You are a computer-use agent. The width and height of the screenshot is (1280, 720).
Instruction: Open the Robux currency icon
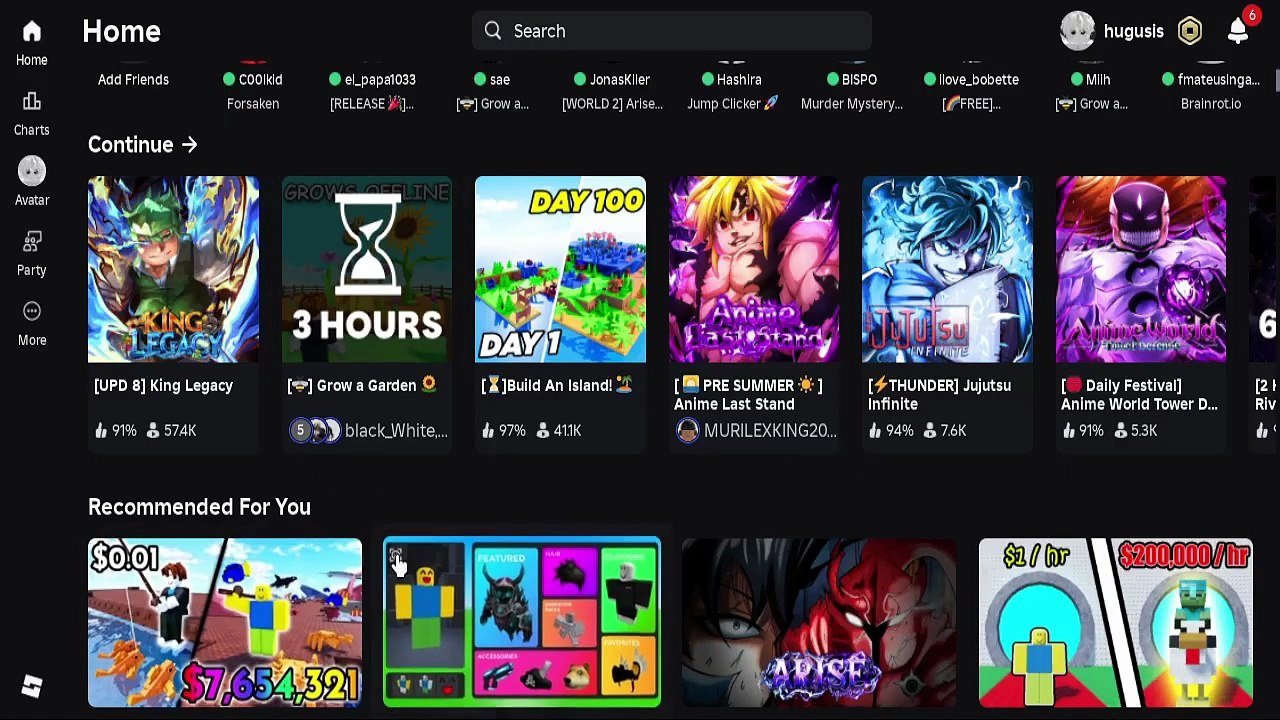pyautogui.click(x=1190, y=31)
